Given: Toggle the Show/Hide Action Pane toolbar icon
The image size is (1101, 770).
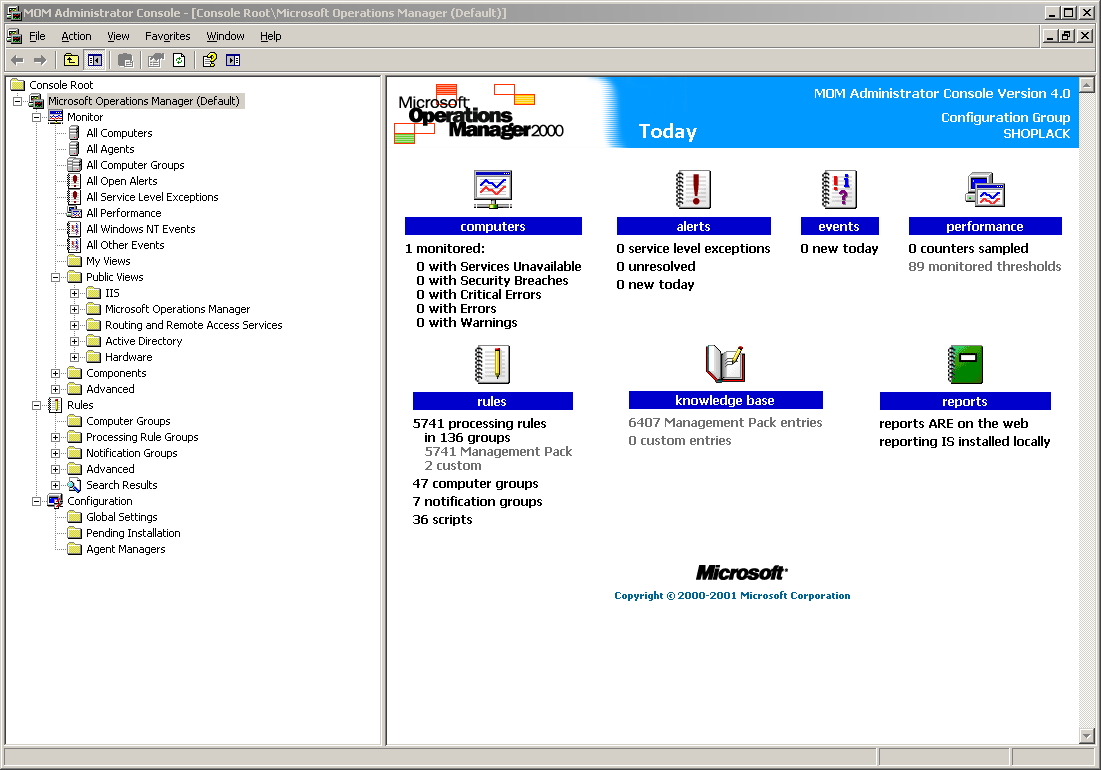Looking at the screenshot, I should [233, 60].
